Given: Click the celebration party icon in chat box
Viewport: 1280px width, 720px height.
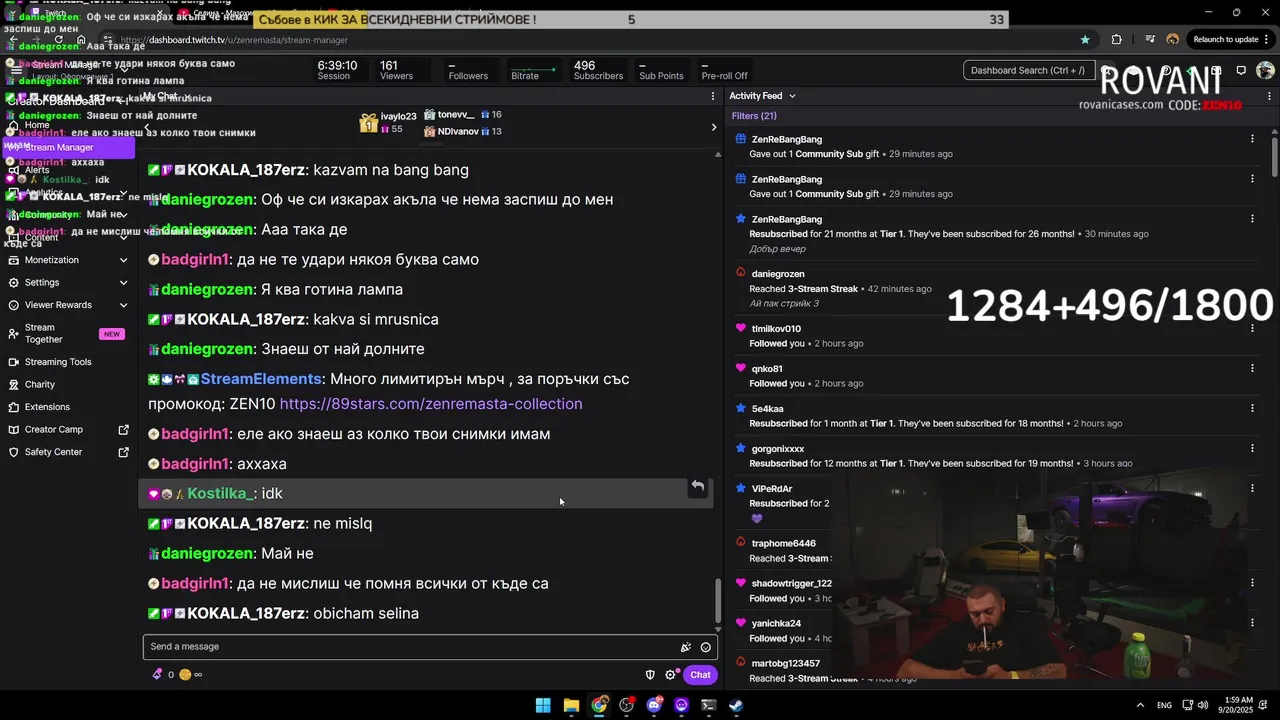Looking at the screenshot, I should [686, 647].
